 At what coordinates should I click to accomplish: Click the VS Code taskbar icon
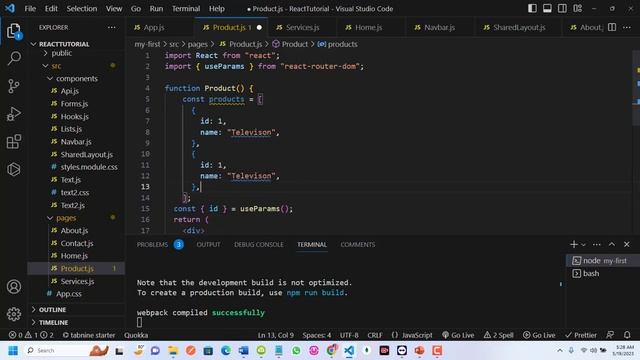(349, 350)
